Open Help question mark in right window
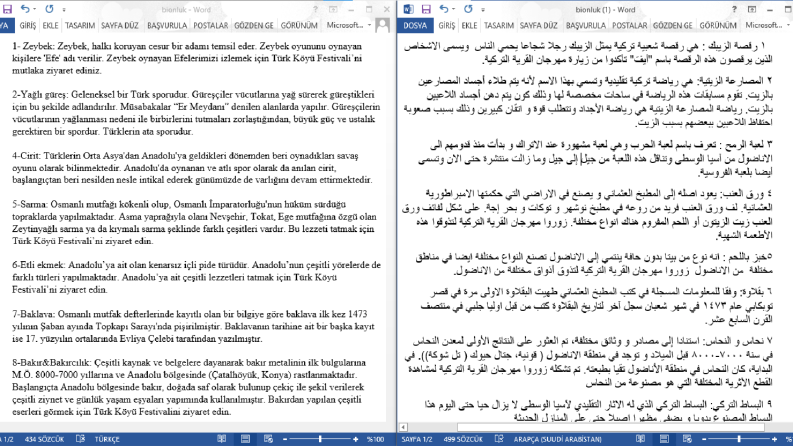 point(734,10)
